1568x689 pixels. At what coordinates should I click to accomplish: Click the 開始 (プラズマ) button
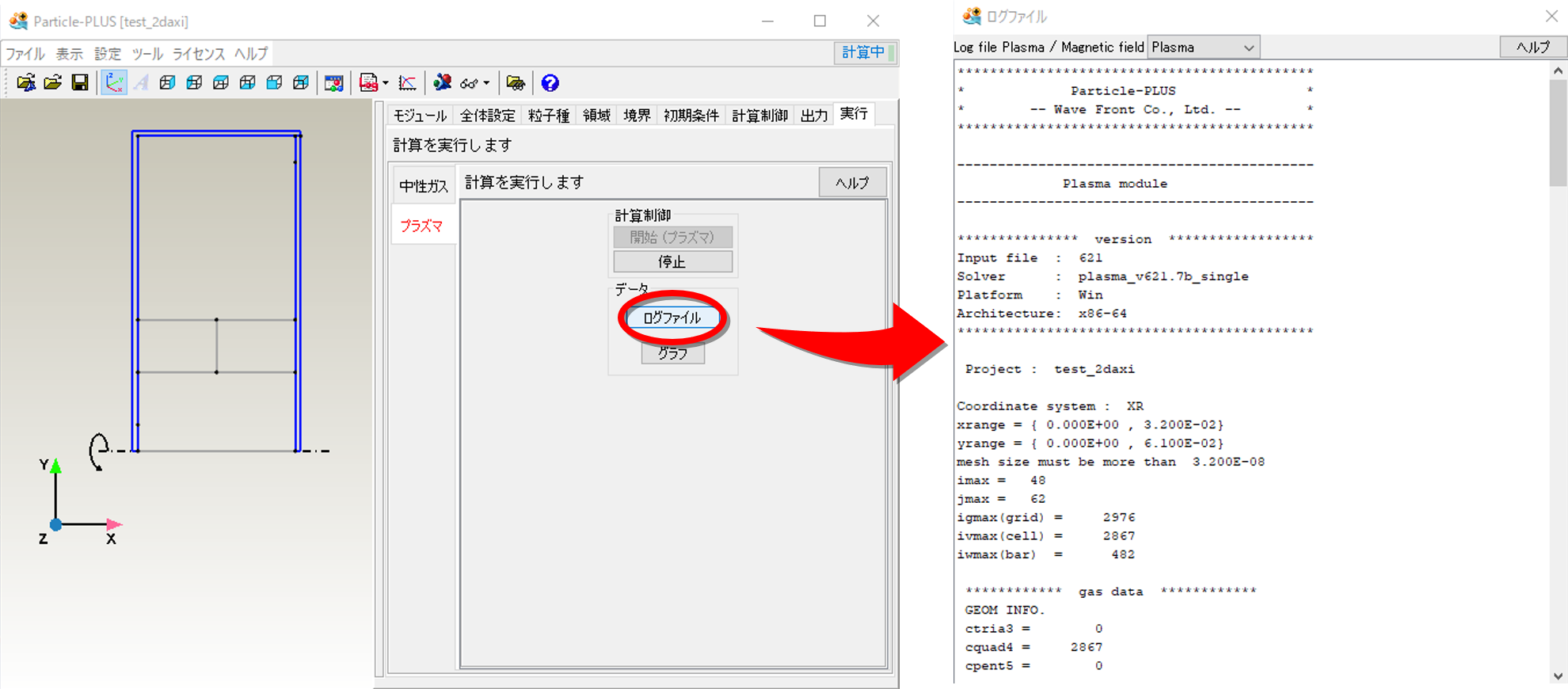tap(673, 237)
